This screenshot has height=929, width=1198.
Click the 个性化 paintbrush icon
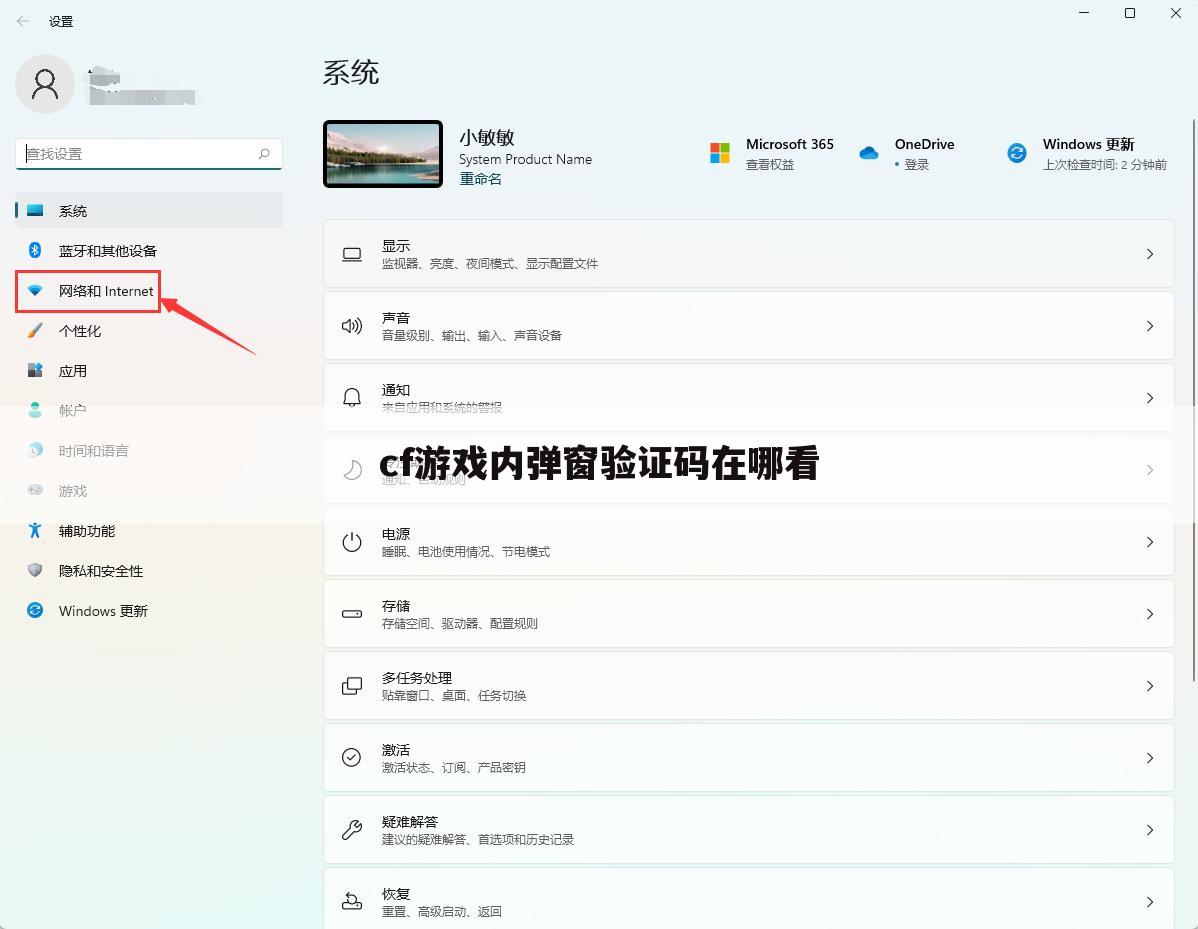(x=35, y=331)
